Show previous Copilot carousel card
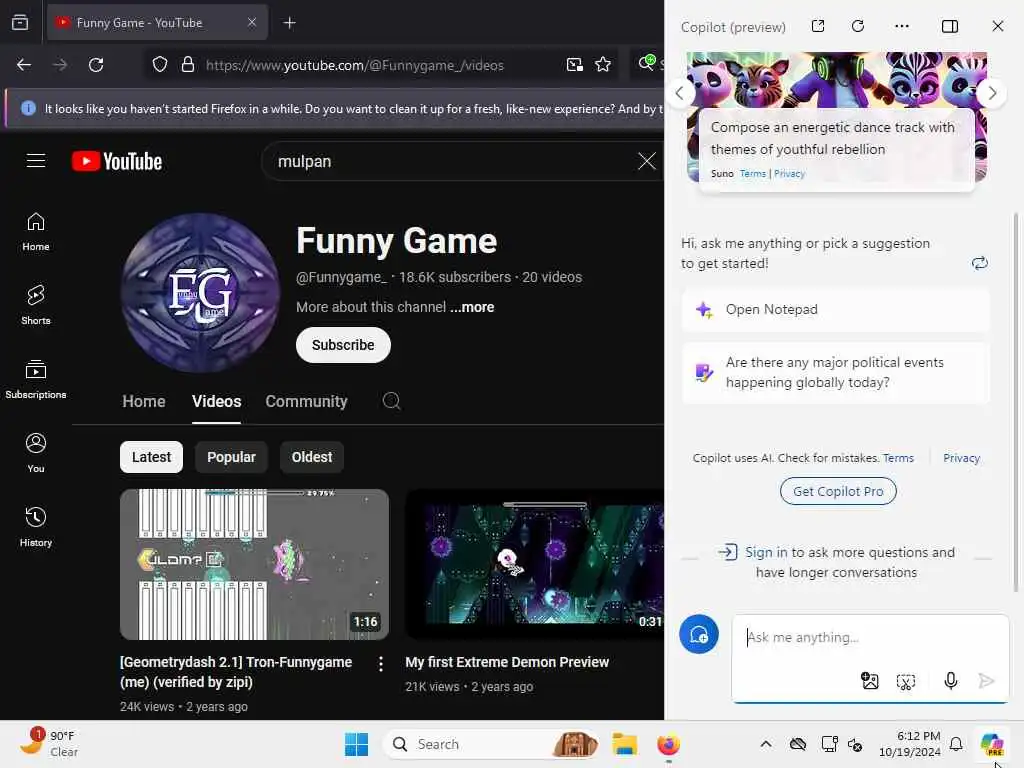 [680, 93]
